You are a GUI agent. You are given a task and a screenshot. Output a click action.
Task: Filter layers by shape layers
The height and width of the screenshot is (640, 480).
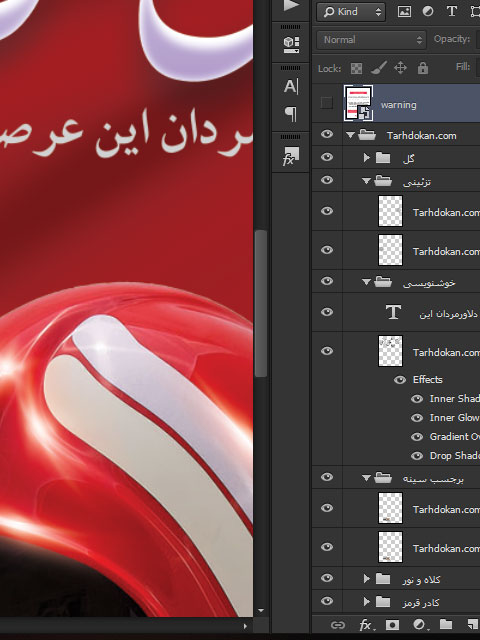(475, 11)
